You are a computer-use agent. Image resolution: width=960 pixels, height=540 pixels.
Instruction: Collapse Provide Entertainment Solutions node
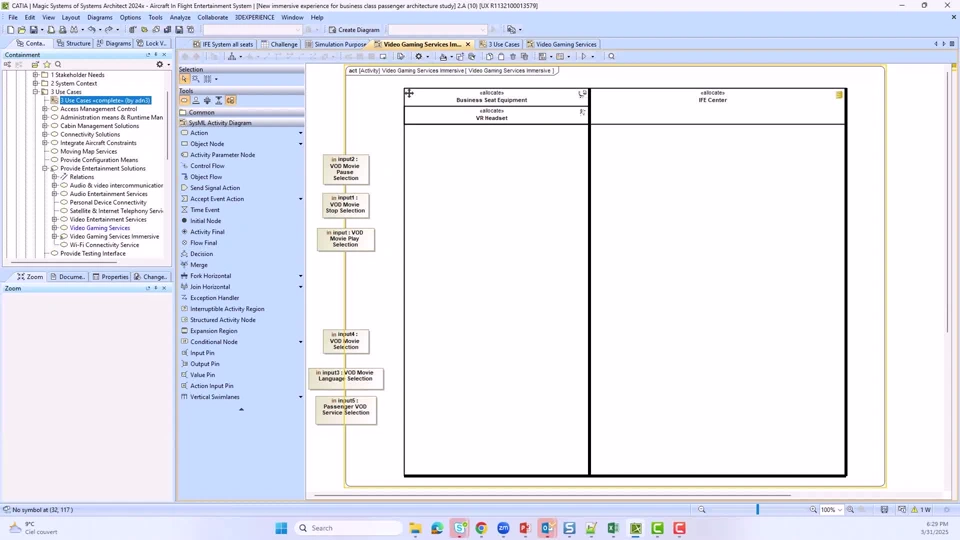click(45, 168)
